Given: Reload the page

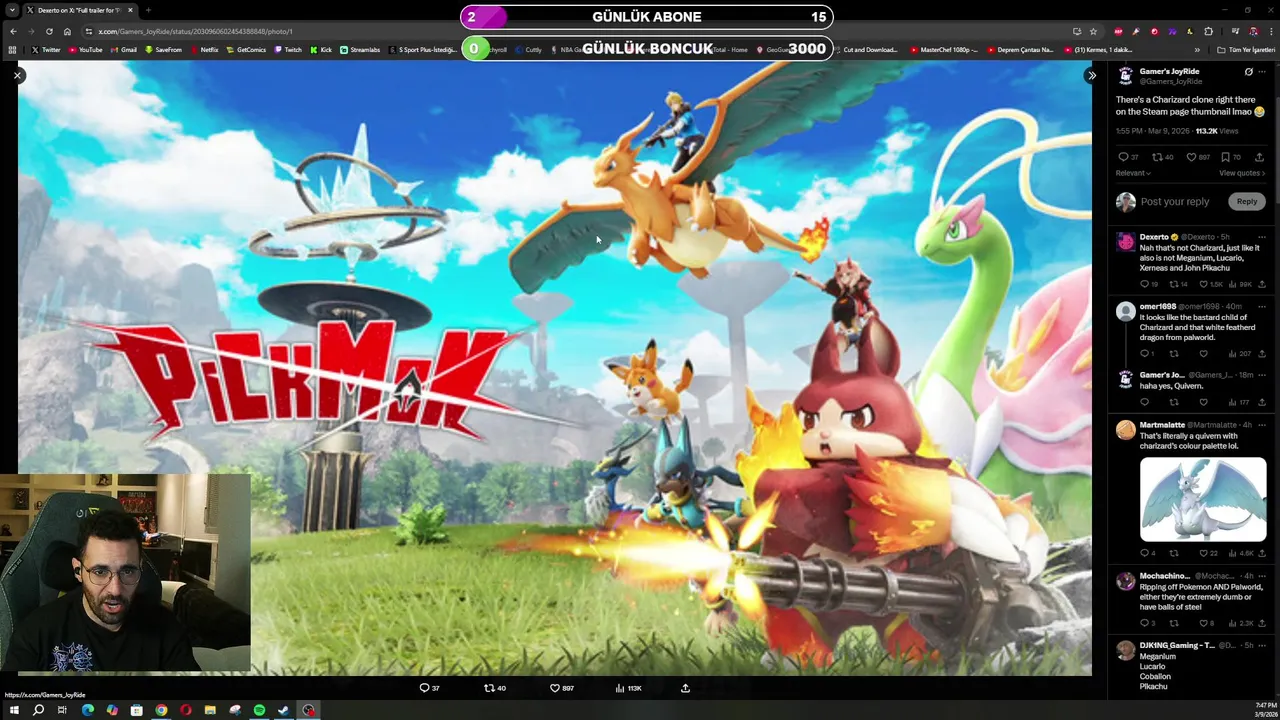Looking at the screenshot, I should 49,31.
